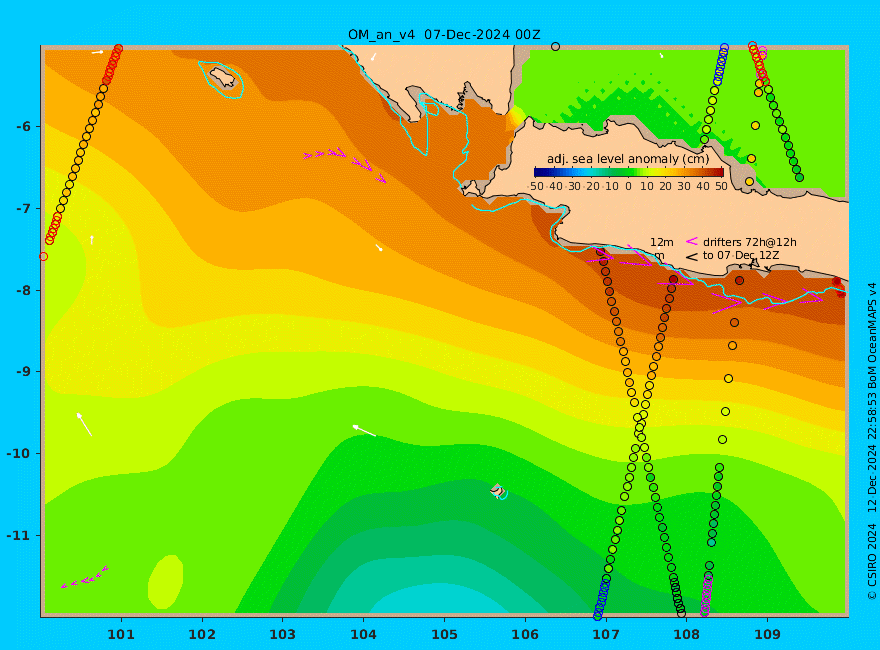The width and height of the screenshot is (880, 650).
Task: Click the latitude label -8
Action: click(x=24, y=290)
